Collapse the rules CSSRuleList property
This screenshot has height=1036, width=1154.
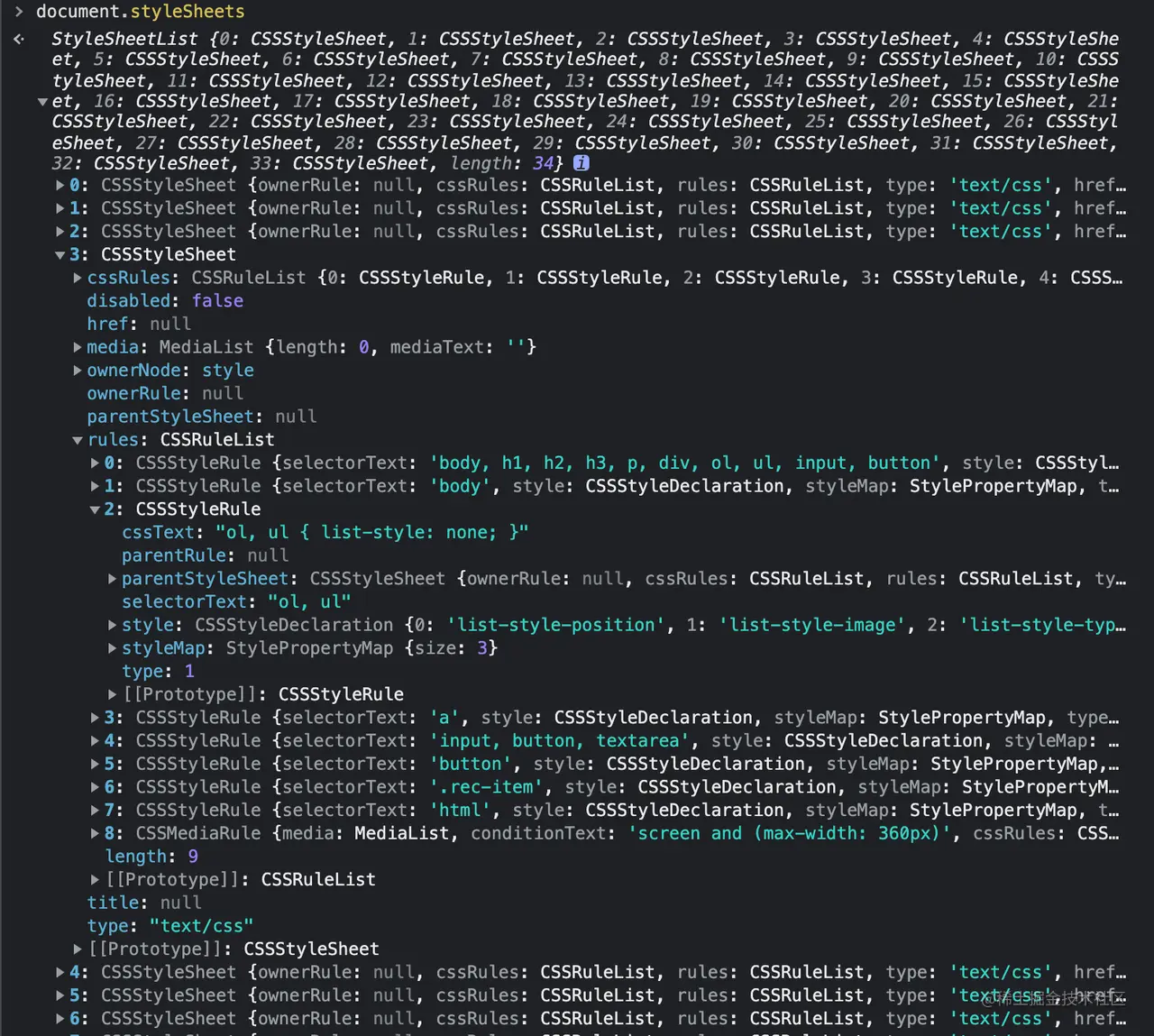click(78, 440)
